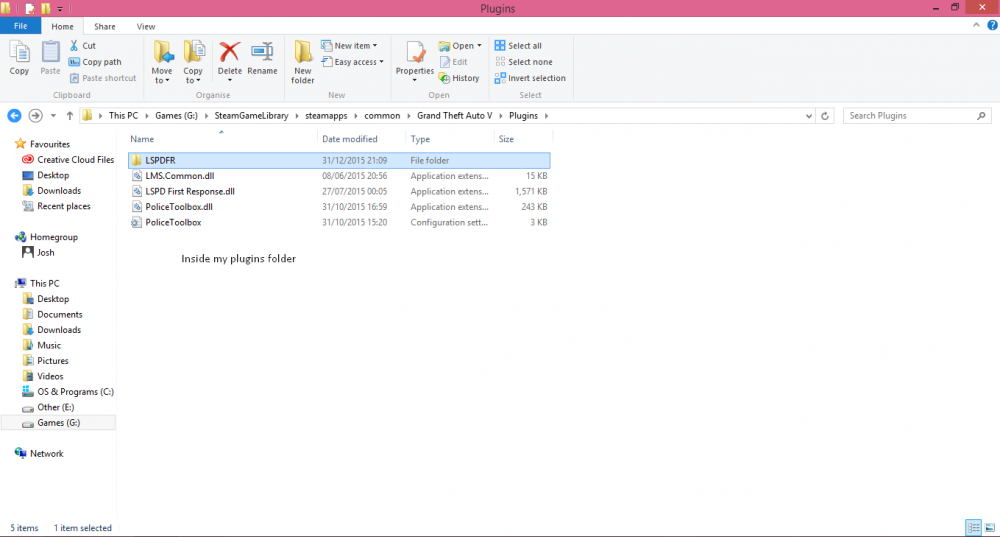
Task: Open the File menu tab
Action: click(20, 26)
